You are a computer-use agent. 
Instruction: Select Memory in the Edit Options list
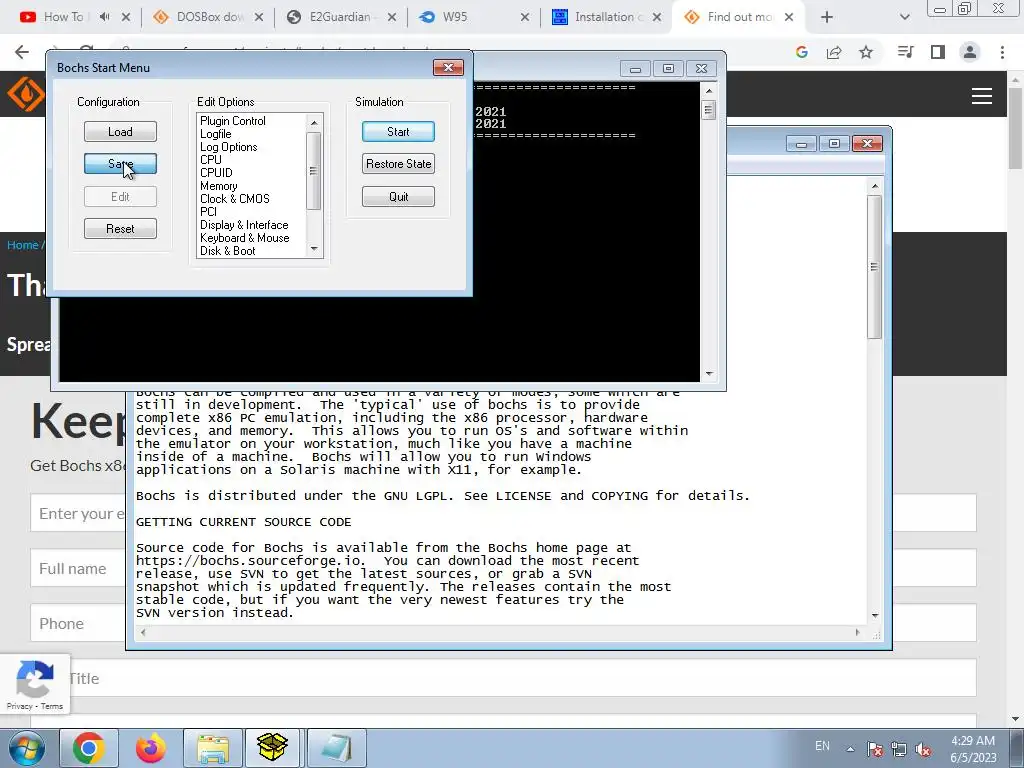coord(219,185)
